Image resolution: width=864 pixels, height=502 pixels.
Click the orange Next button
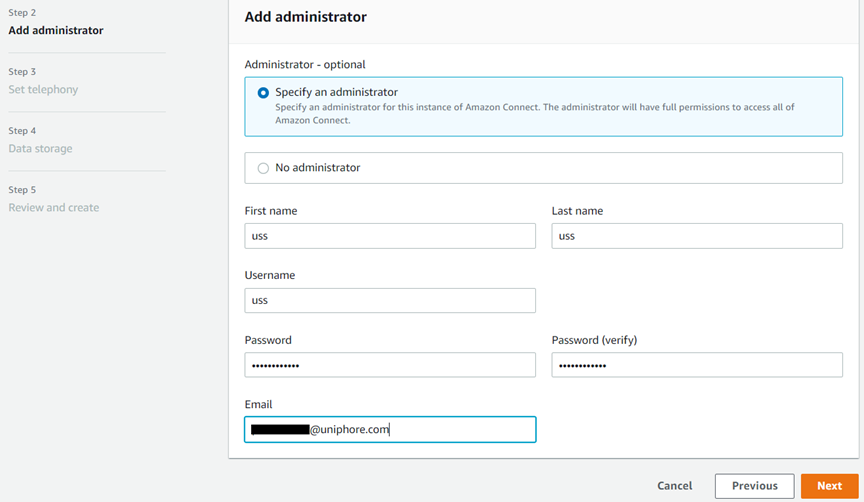click(829, 486)
